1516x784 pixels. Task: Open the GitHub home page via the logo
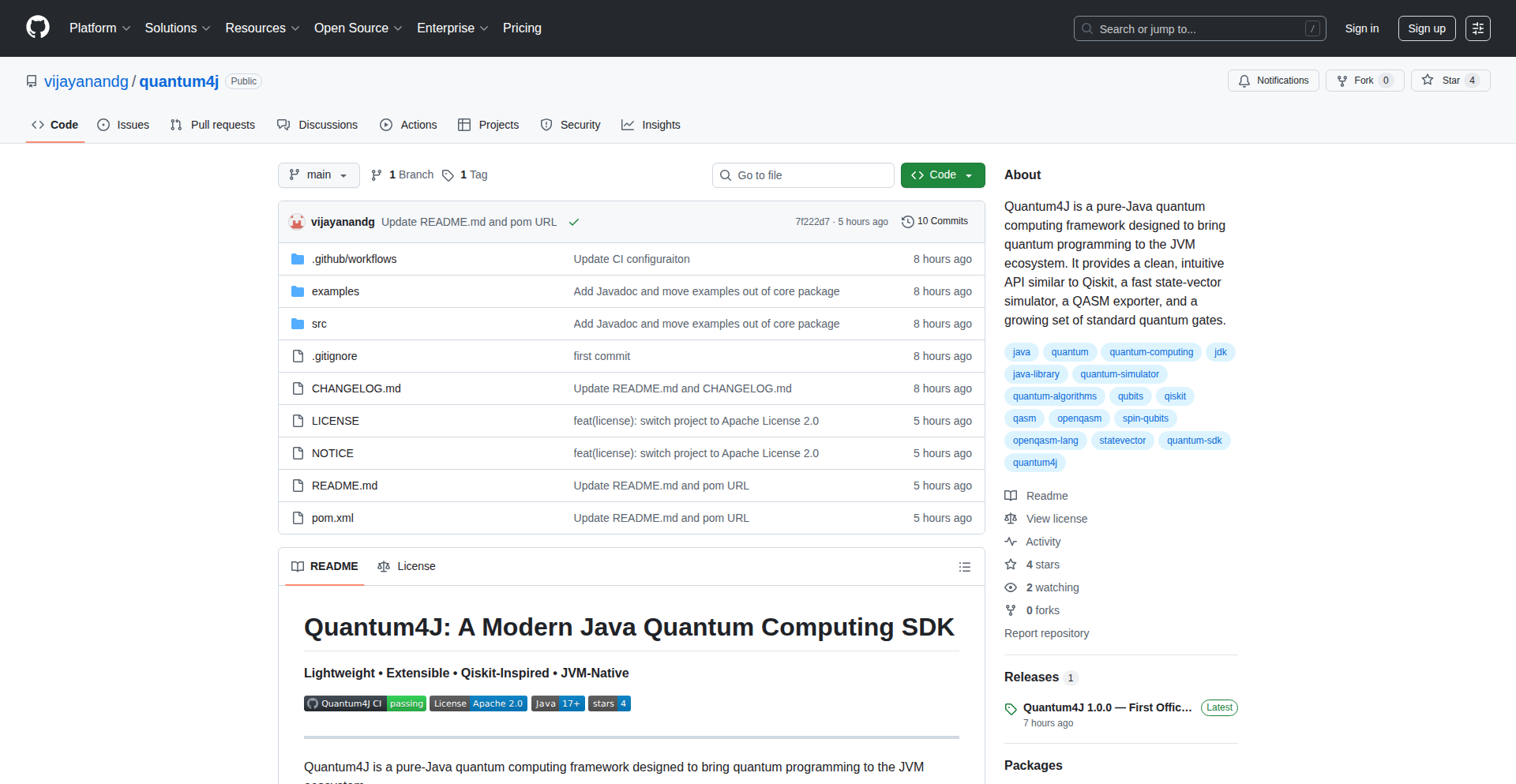click(x=36, y=28)
